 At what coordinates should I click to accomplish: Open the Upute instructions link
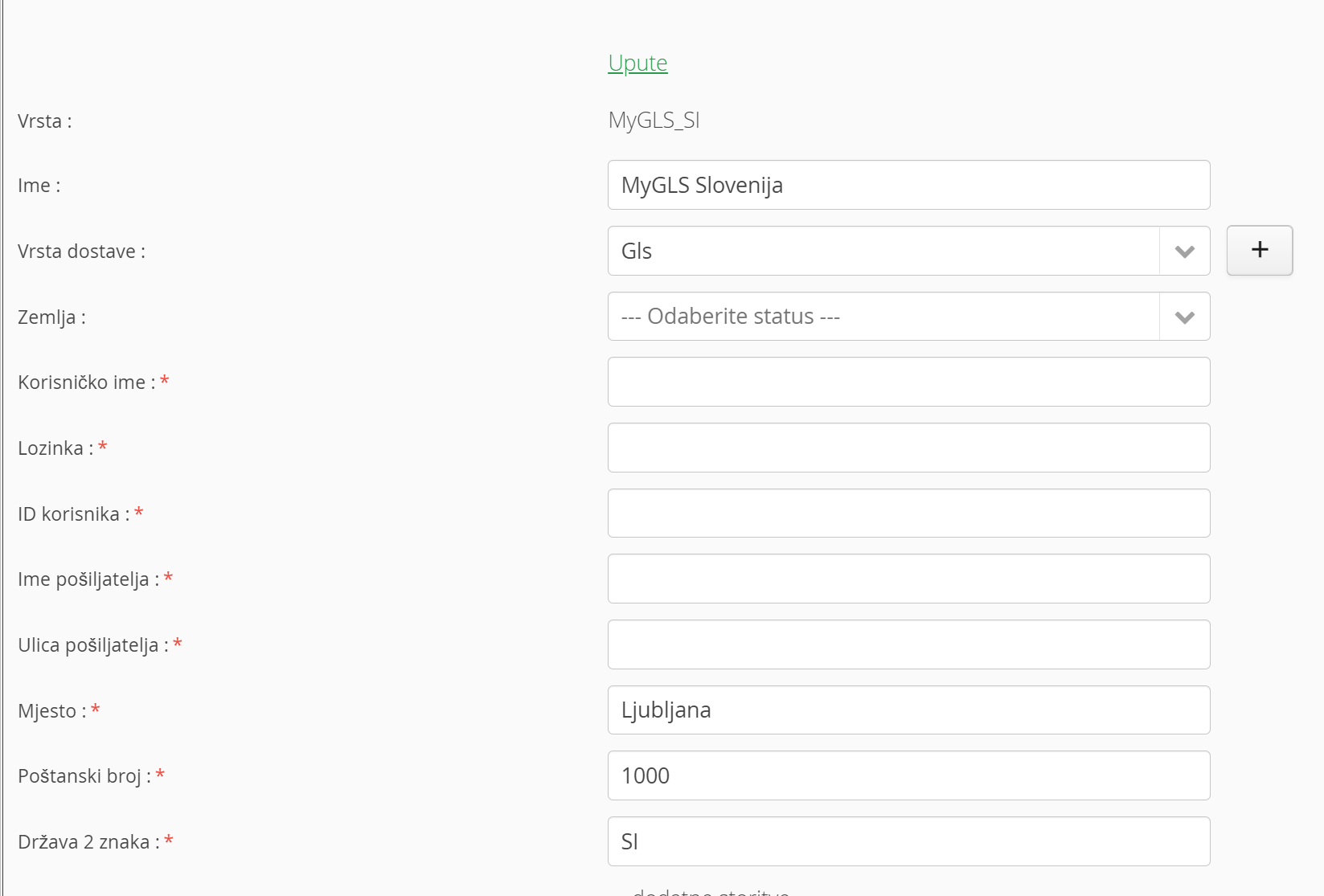(x=637, y=63)
